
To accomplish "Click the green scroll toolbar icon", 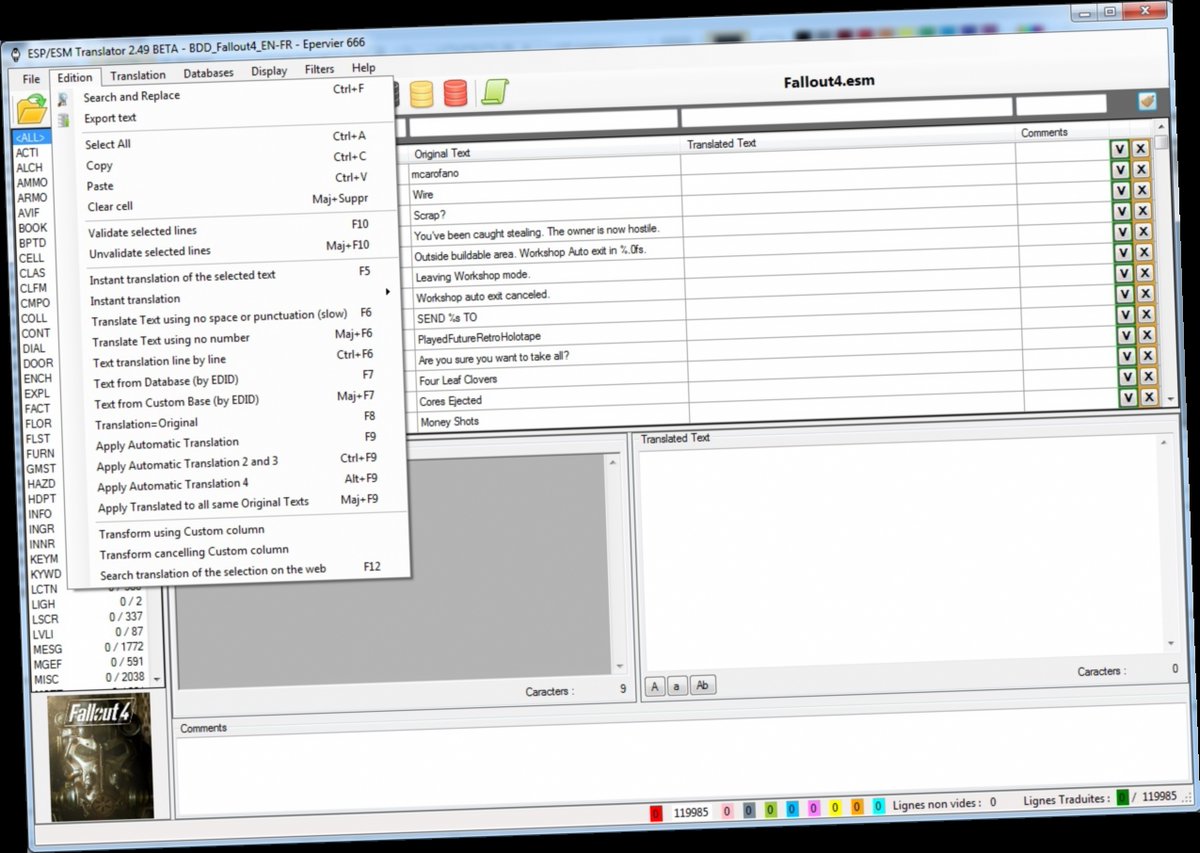I will [494, 92].
